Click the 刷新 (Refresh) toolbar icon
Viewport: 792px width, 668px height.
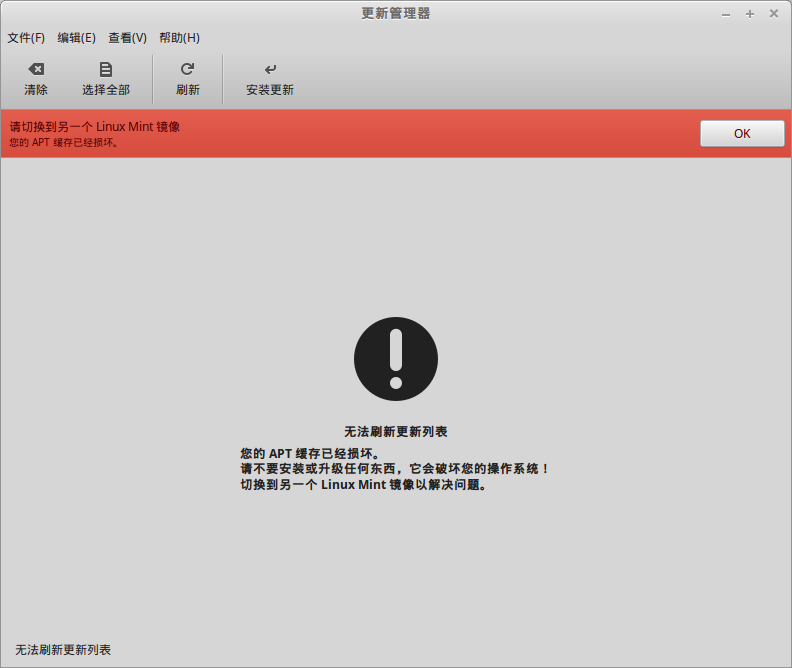pos(187,69)
